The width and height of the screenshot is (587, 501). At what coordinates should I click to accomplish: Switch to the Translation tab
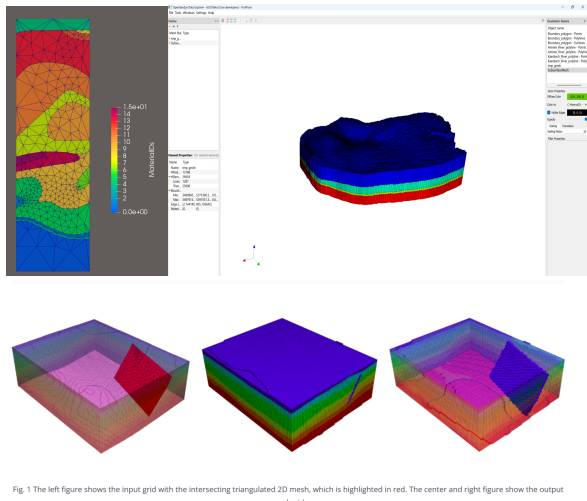(x=568, y=126)
